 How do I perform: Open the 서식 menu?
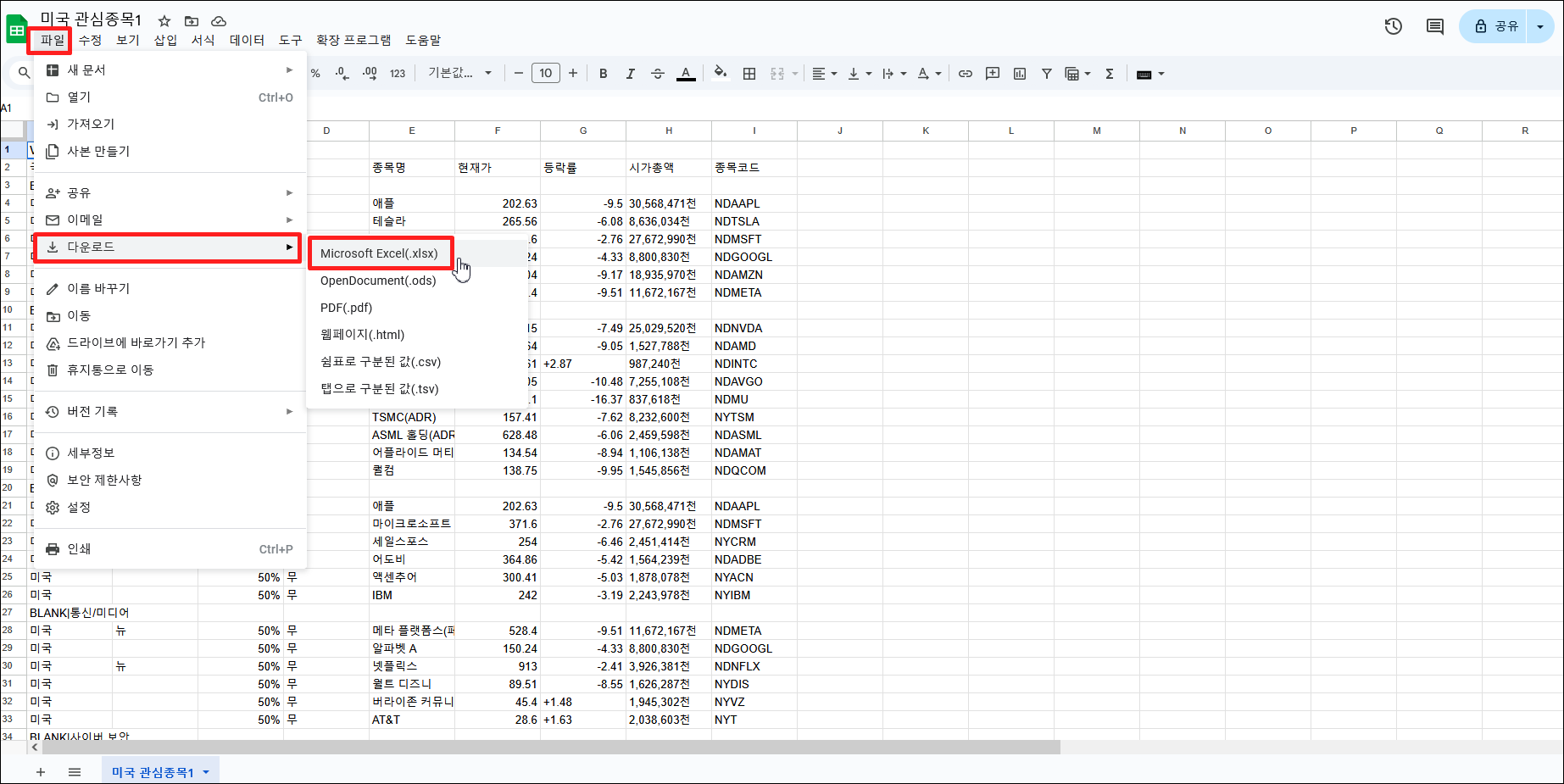[x=203, y=40]
